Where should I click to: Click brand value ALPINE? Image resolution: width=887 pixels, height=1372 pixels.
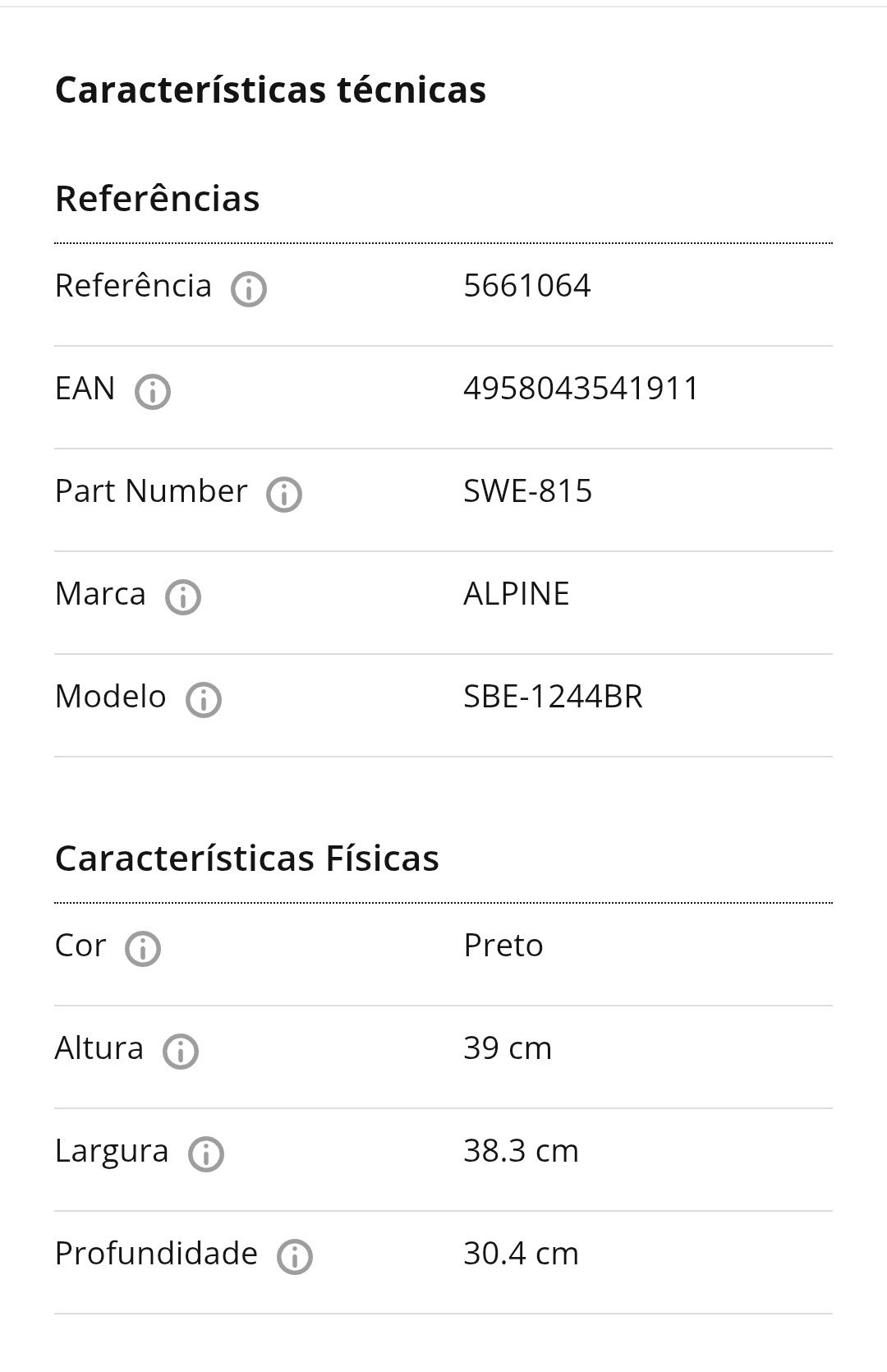coord(517,594)
